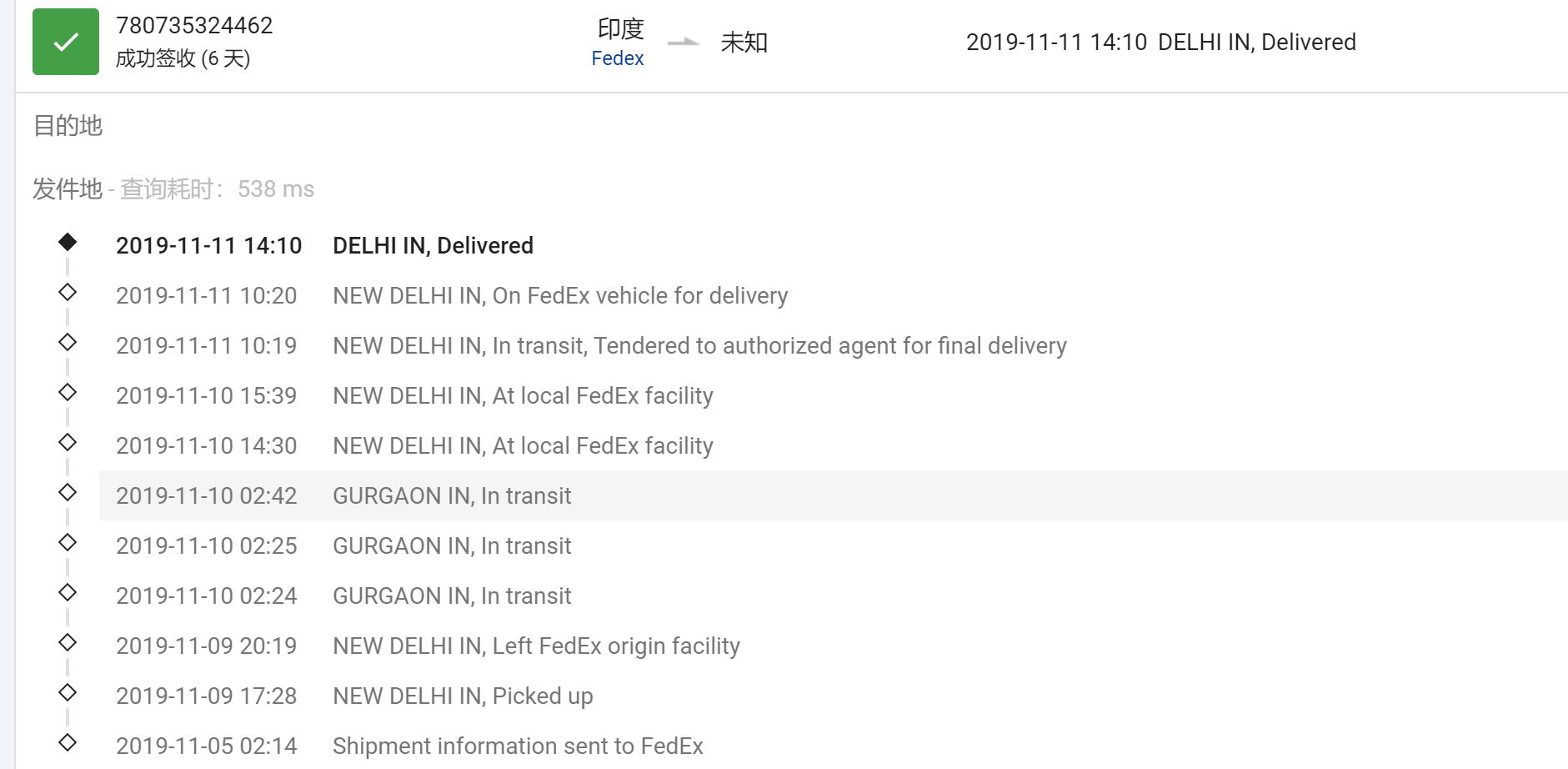Image resolution: width=1568 pixels, height=769 pixels.
Task: Open the Fedex carrier link
Action: click(618, 58)
